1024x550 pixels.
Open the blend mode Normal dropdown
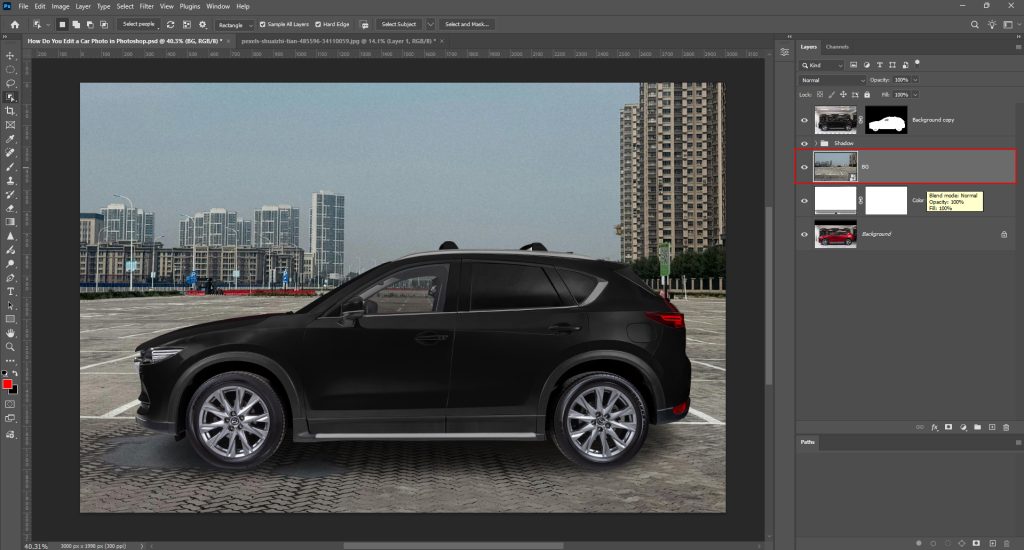(833, 79)
